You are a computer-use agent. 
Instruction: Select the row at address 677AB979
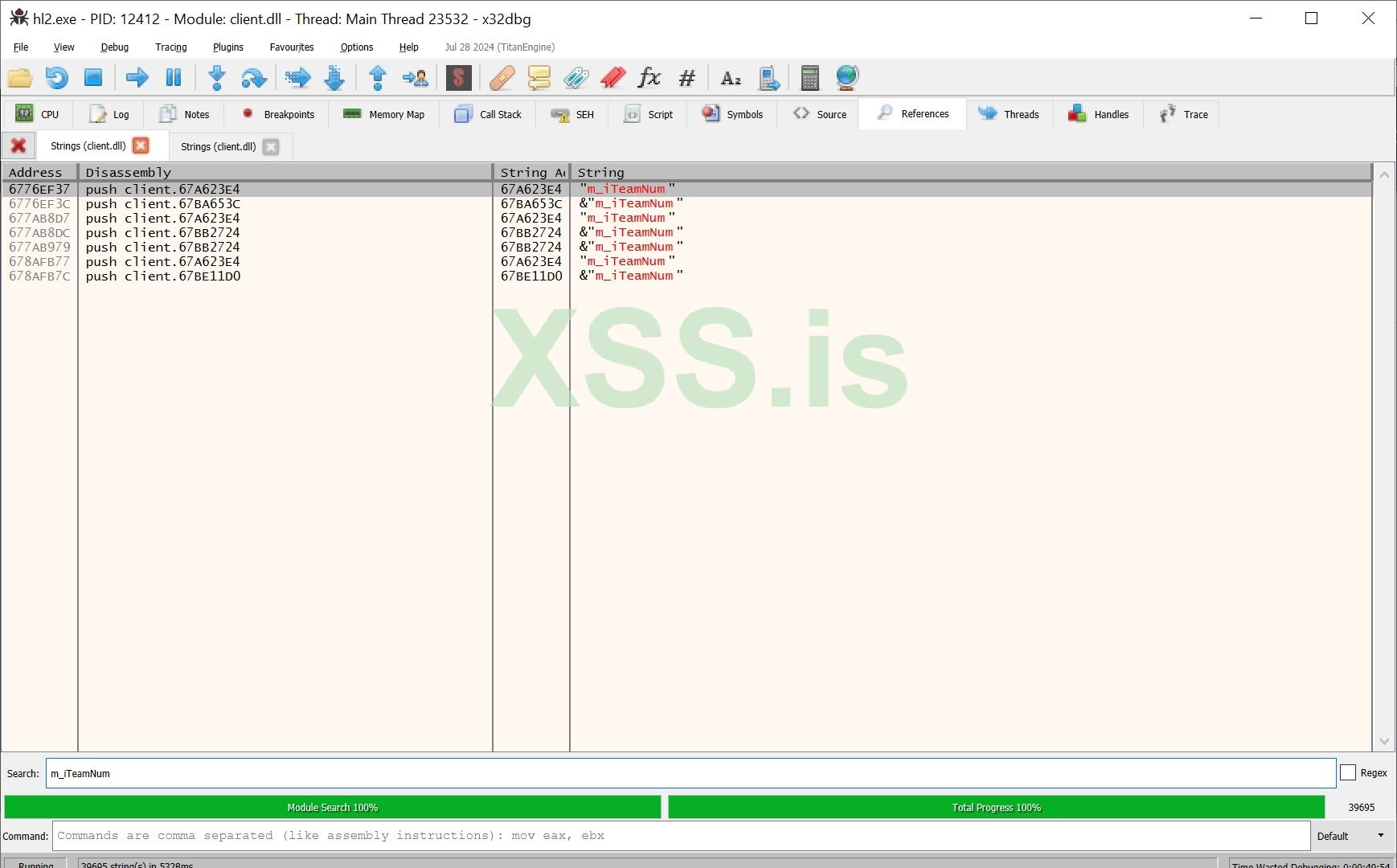pos(687,247)
